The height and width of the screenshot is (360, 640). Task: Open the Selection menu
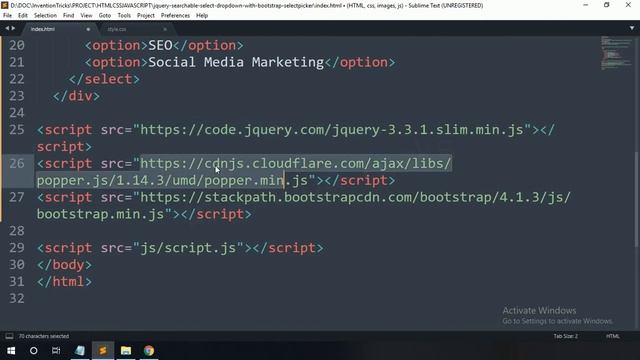tap(45, 16)
